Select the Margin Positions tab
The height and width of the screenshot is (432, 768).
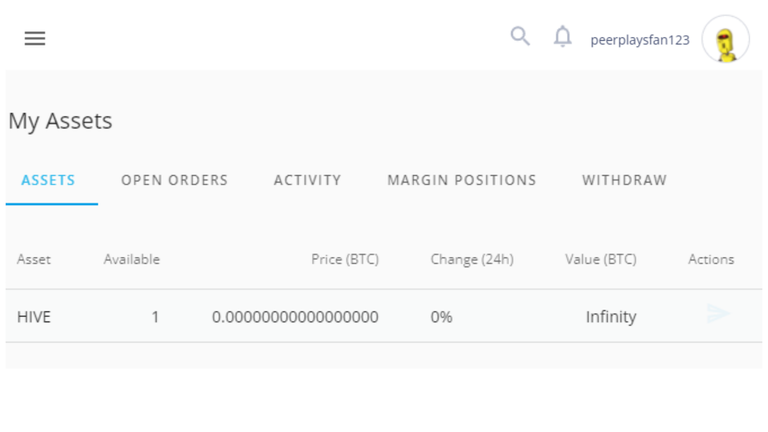point(462,180)
